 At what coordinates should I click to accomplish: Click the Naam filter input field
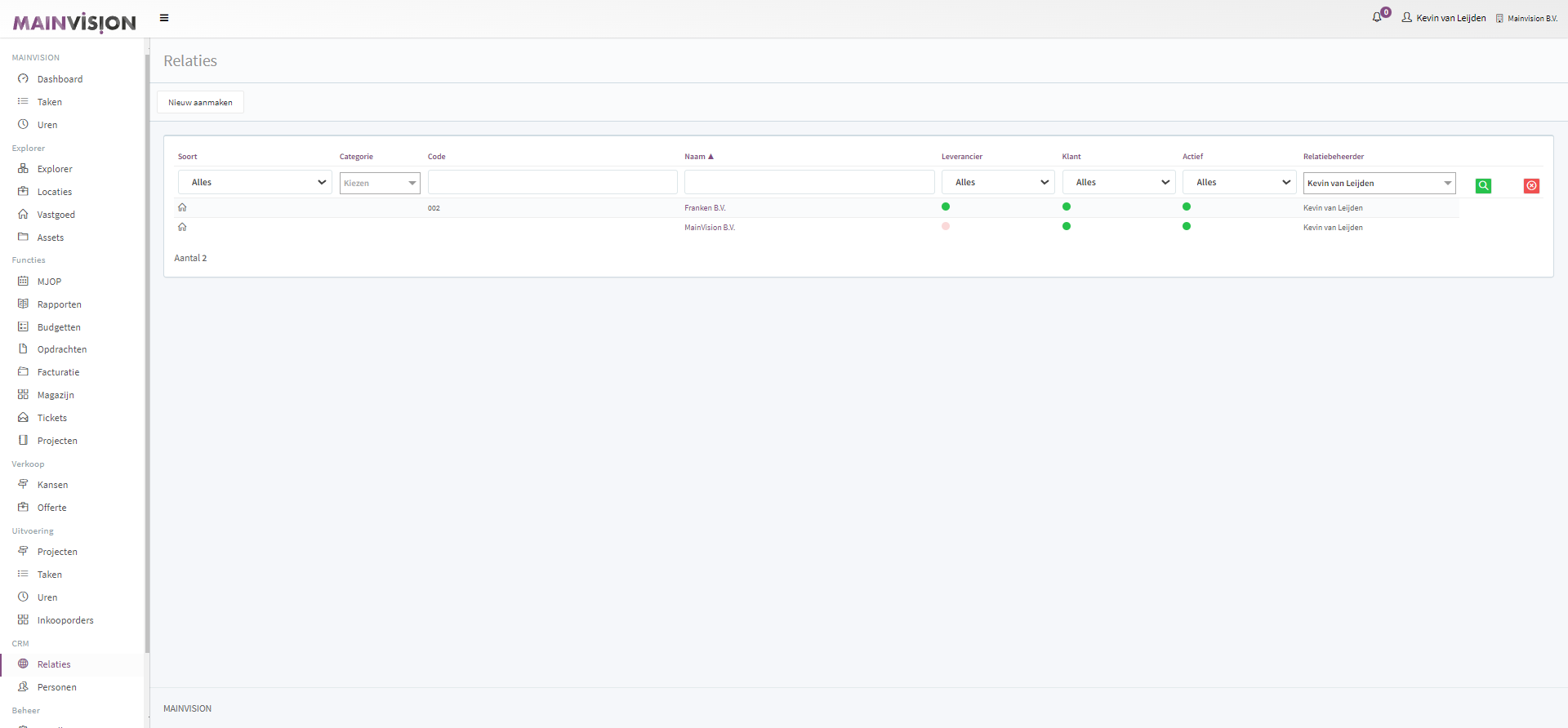coord(809,182)
